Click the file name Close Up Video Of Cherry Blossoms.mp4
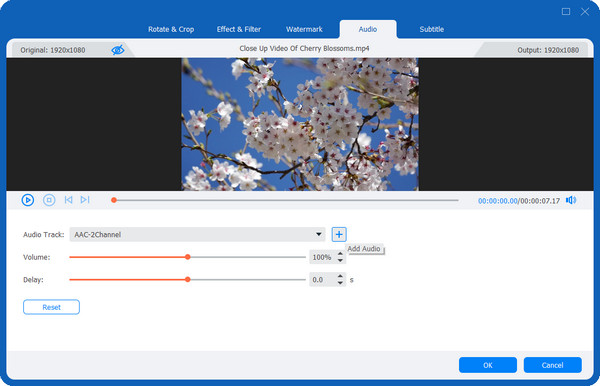Image resolution: width=600 pixels, height=386 pixels. coord(304,49)
